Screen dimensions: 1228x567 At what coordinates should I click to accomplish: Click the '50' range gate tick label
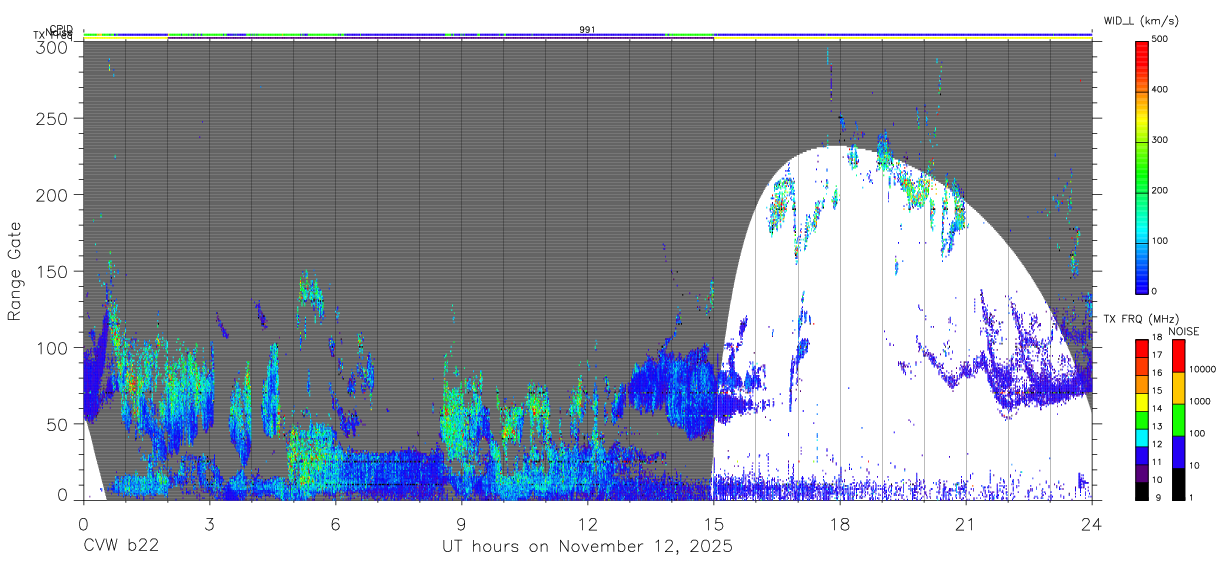point(59,424)
